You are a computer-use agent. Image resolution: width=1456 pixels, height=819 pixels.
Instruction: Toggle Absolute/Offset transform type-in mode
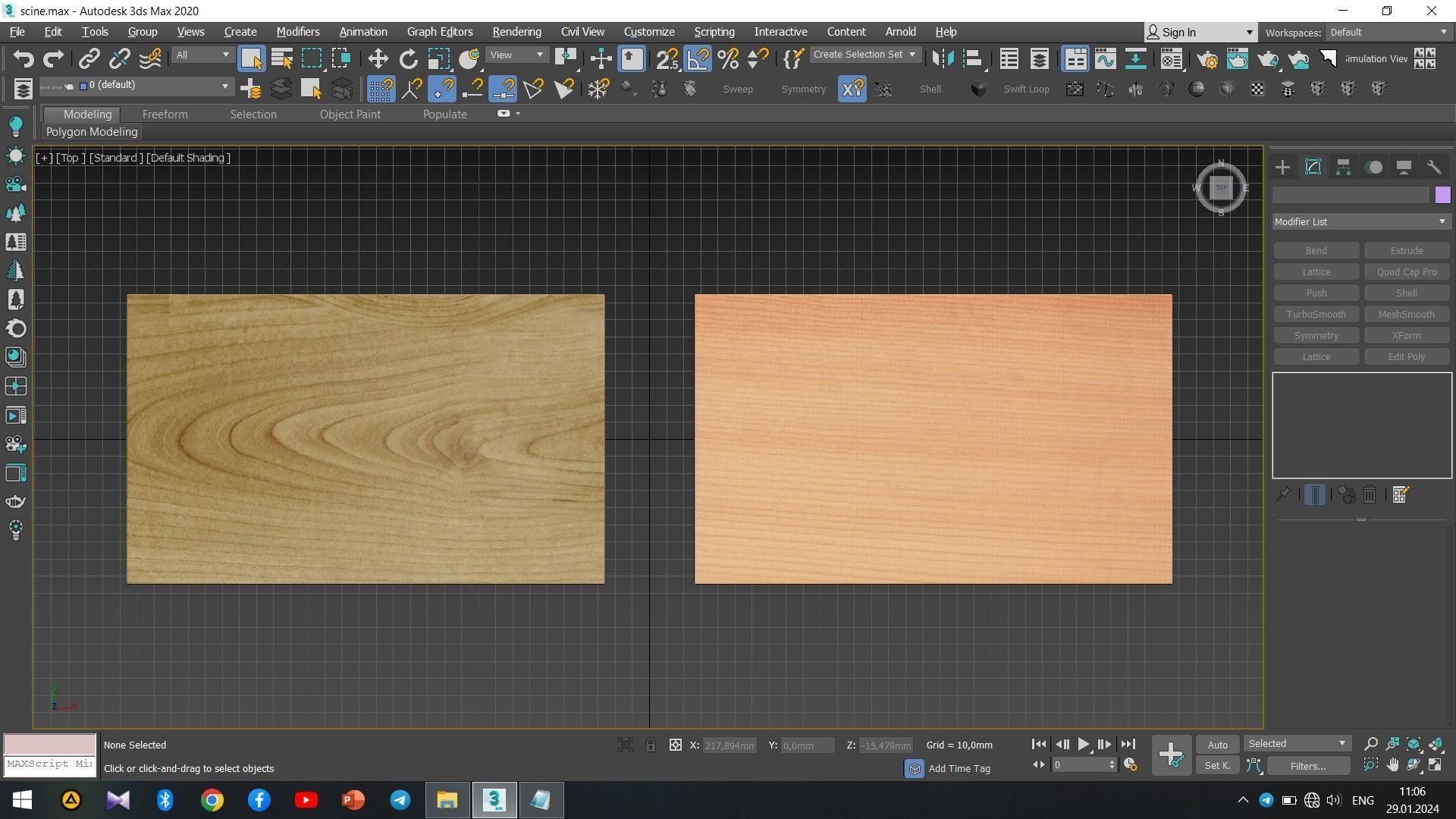(675, 745)
